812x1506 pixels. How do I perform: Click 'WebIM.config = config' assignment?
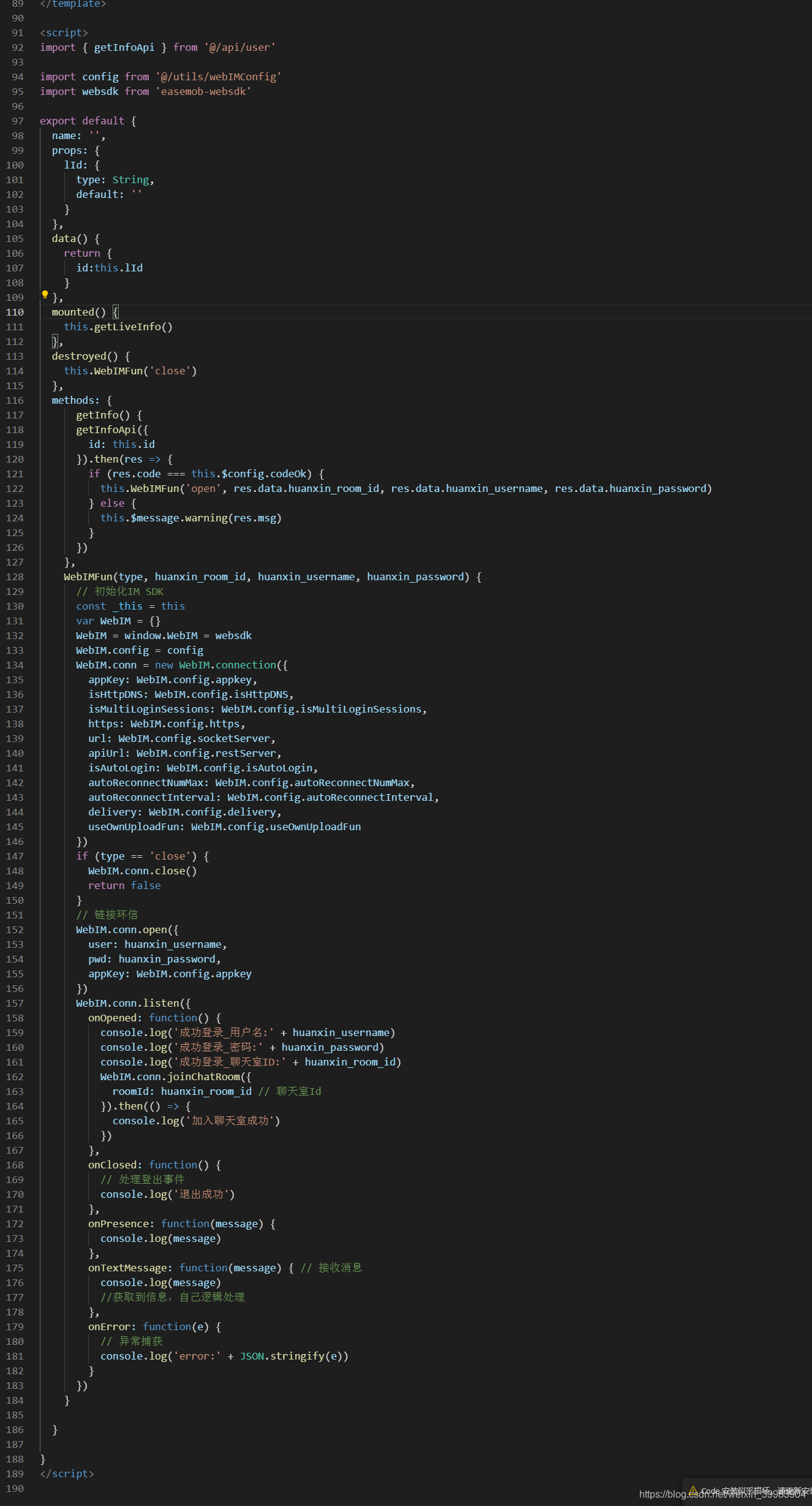[140, 650]
